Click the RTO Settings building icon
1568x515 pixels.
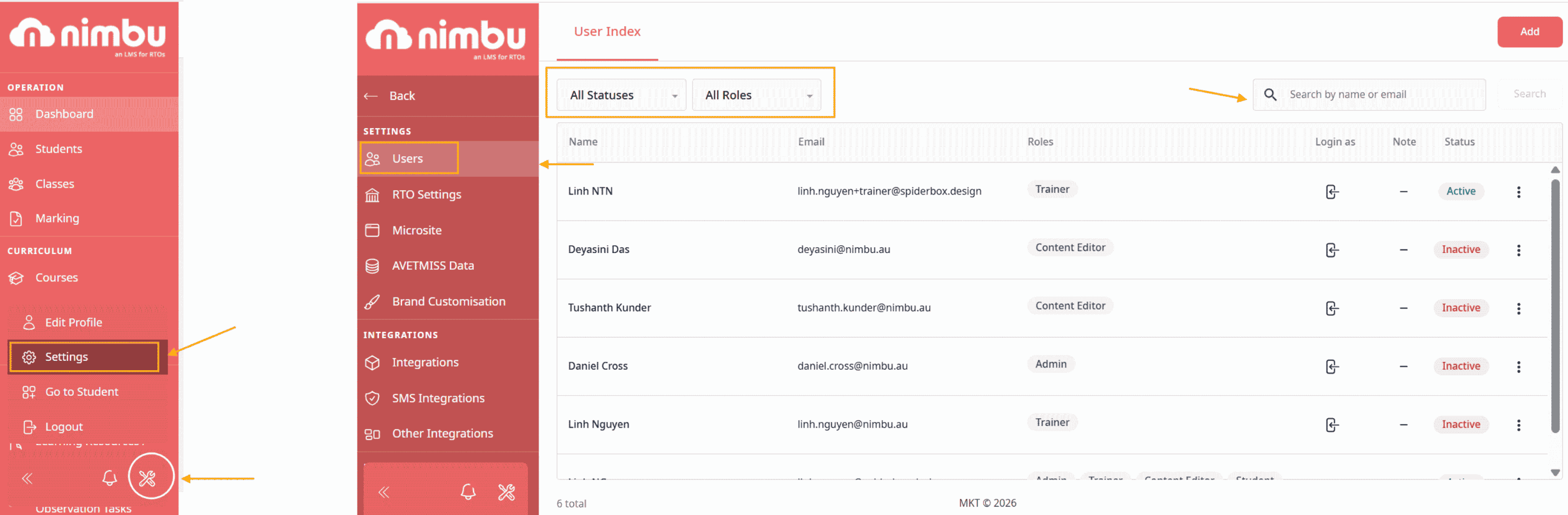(372, 195)
